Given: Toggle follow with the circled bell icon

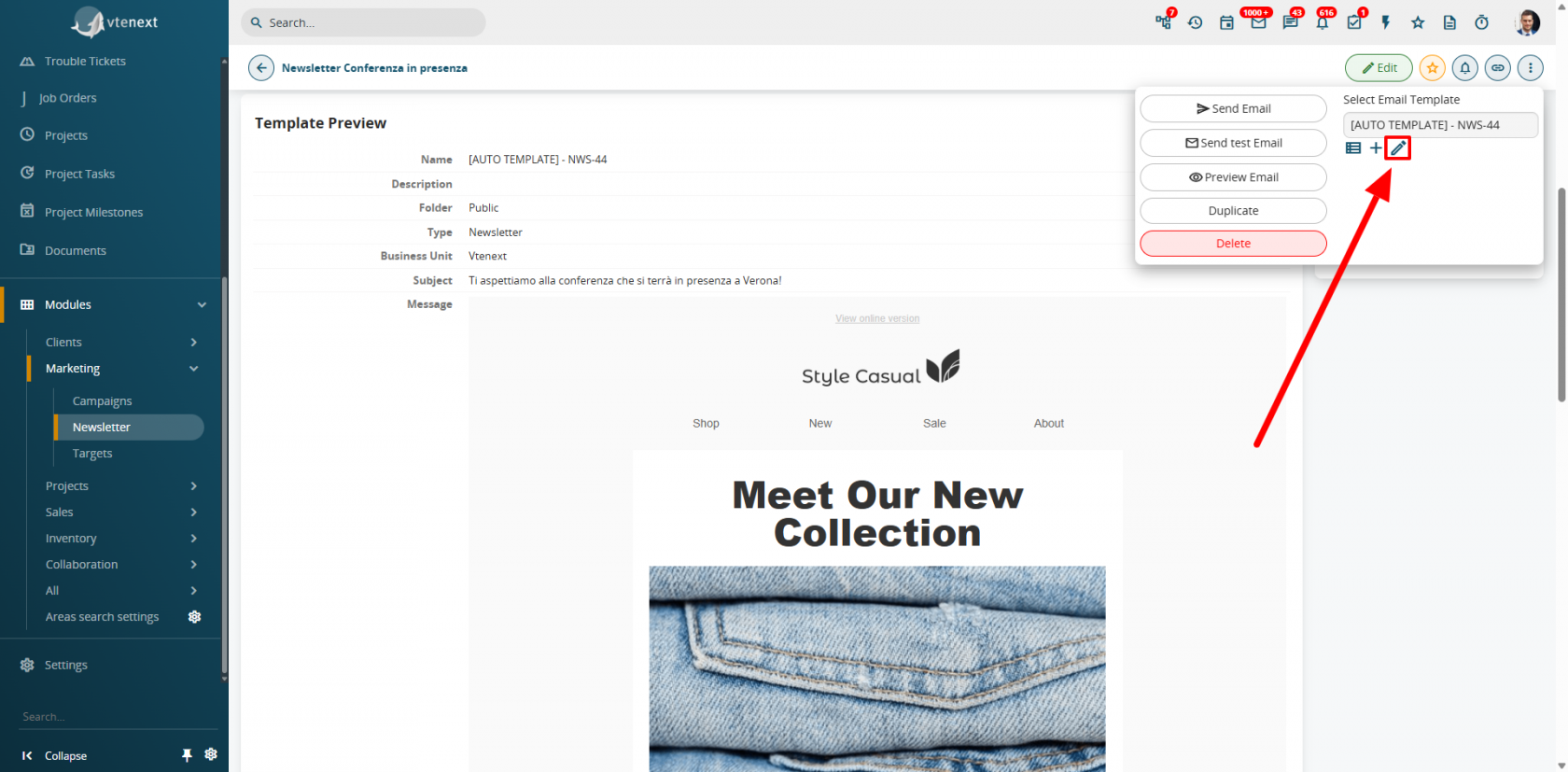Looking at the screenshot, I should click(1465, 68).
